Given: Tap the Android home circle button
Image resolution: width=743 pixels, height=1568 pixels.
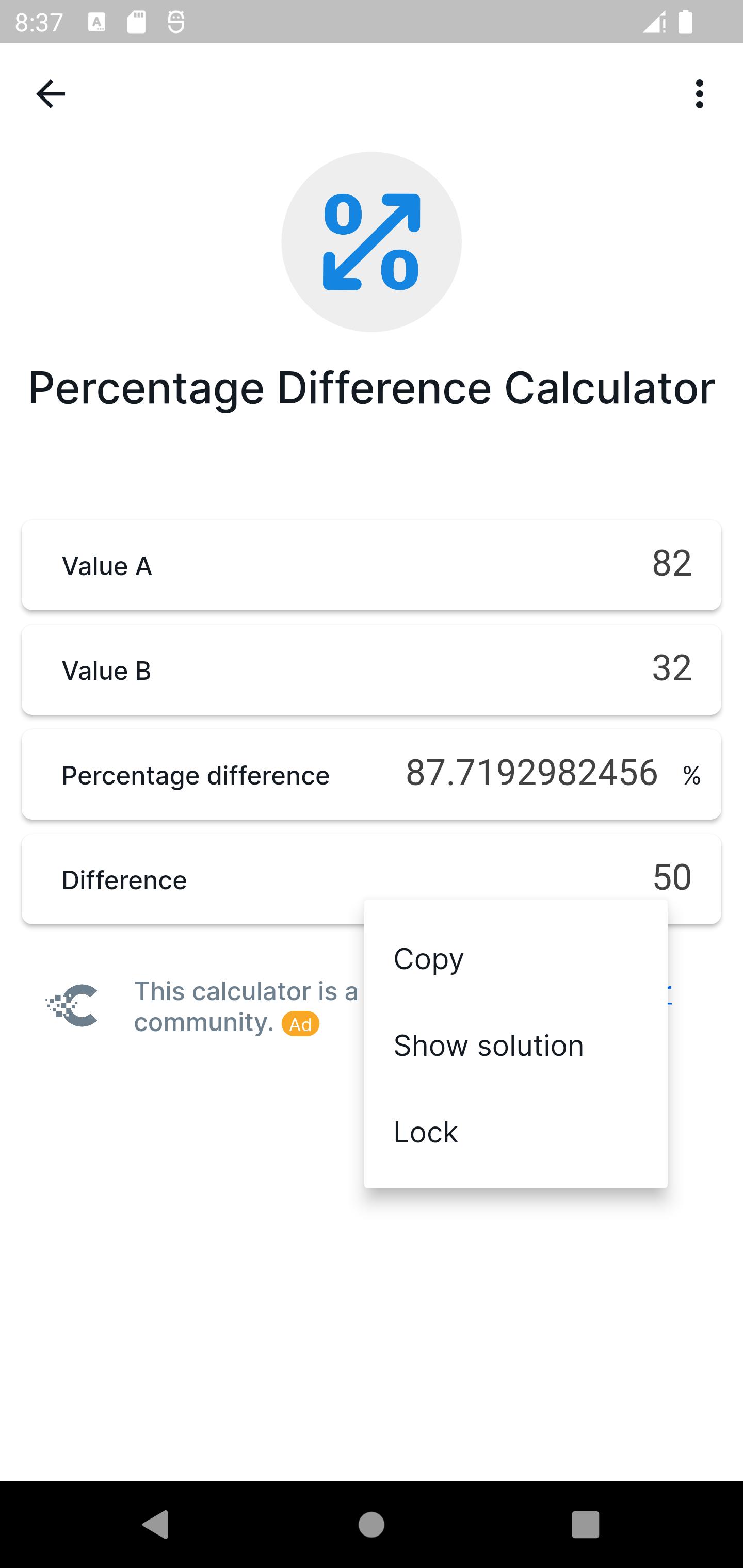Looking at the screenshot, I should [x=372, y=1524].
